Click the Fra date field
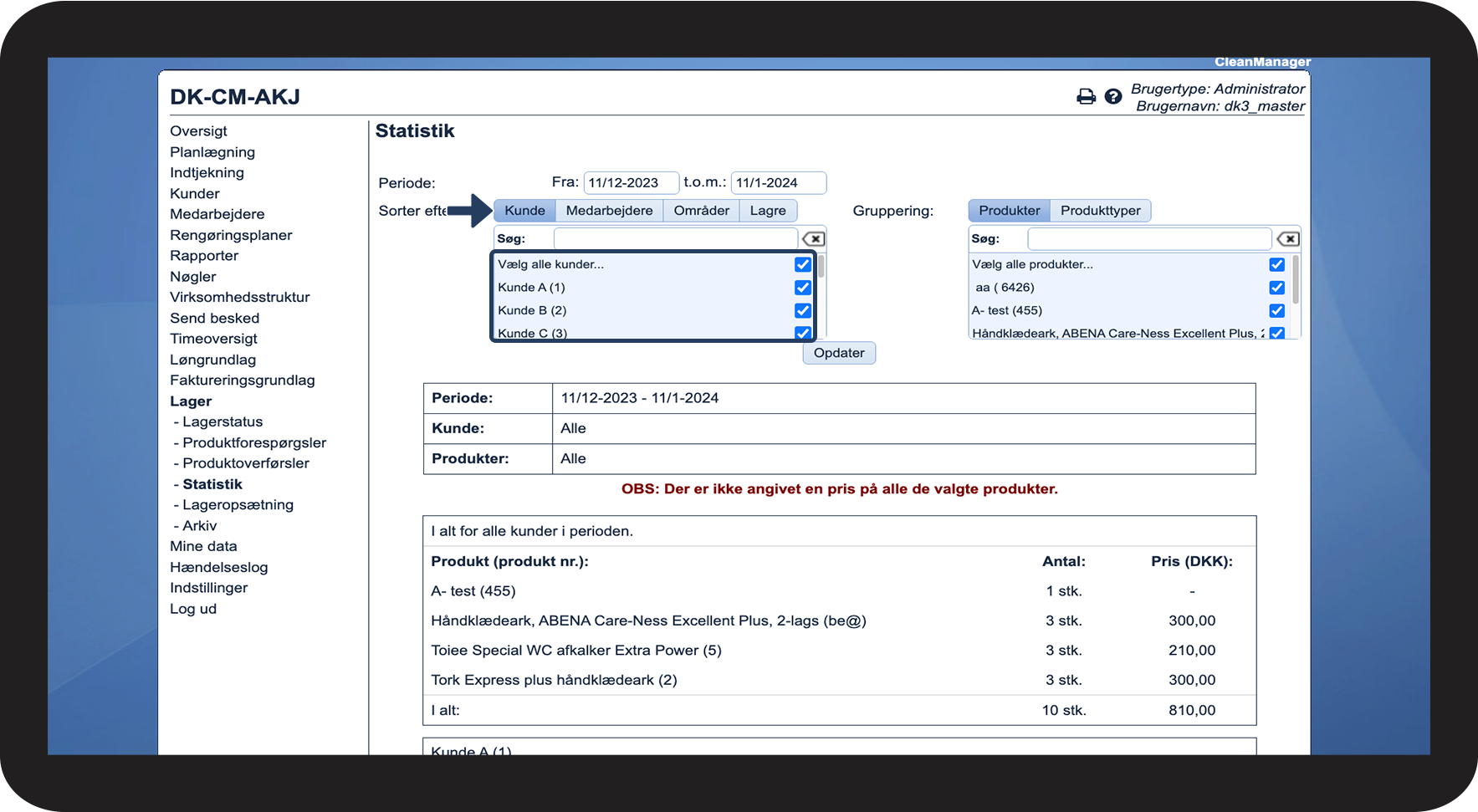The image size is (1478, 812). tap(631, 183)
